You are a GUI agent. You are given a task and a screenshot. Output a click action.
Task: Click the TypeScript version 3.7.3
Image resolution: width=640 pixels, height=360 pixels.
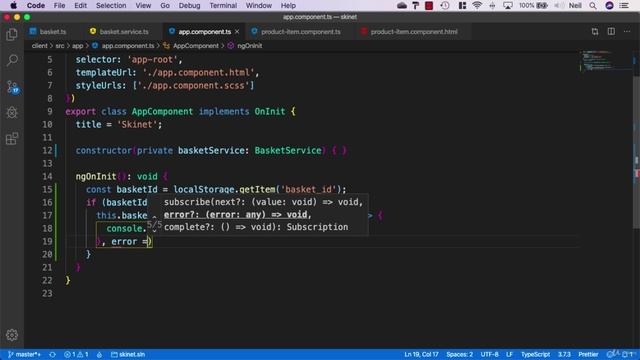click(564, 354)
